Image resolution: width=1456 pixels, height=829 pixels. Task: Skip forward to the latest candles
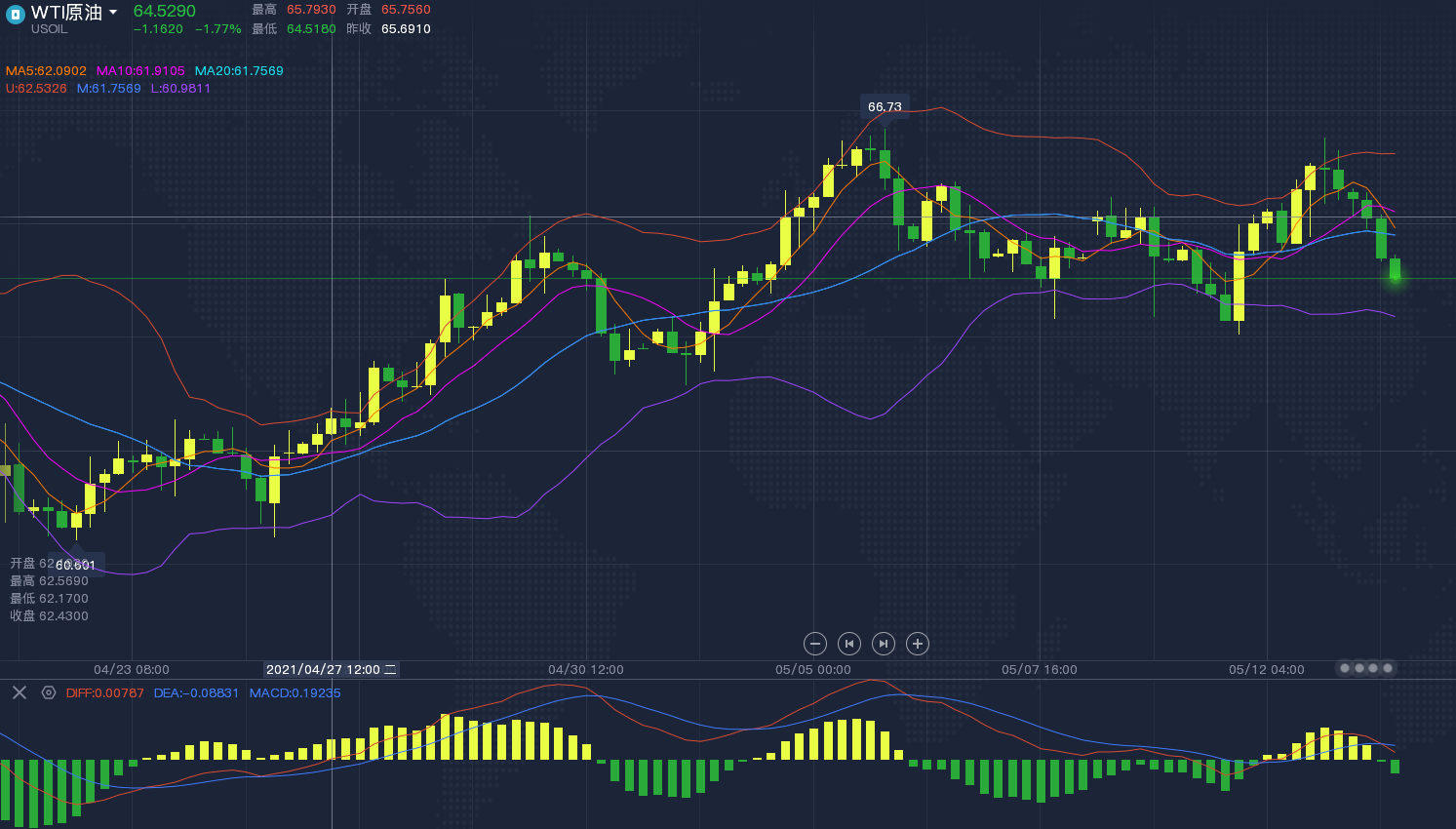[883, 644]
